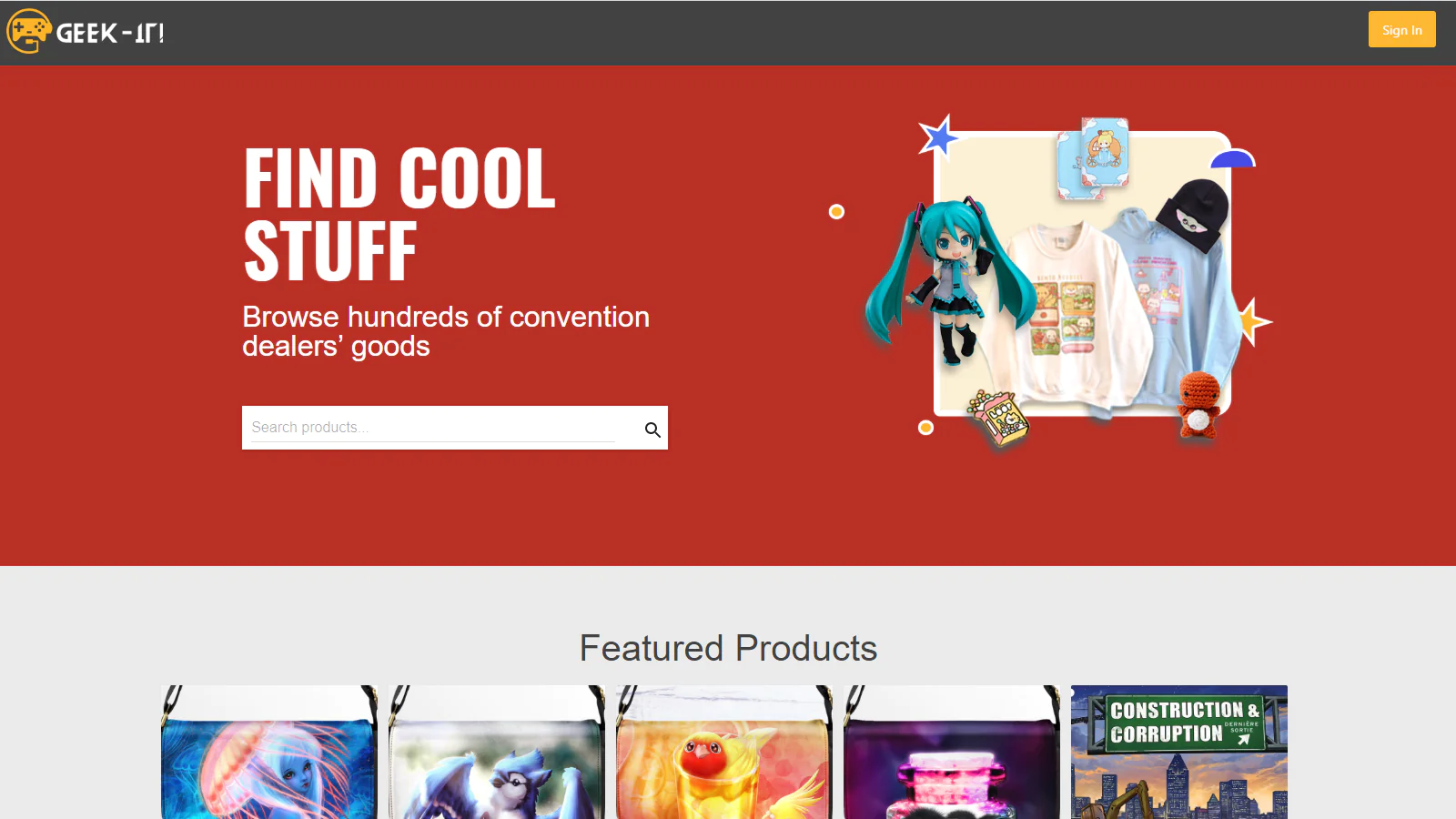Open the jellyfish girl bag product
The image size is (1456, 819).
tap(269, 752)
